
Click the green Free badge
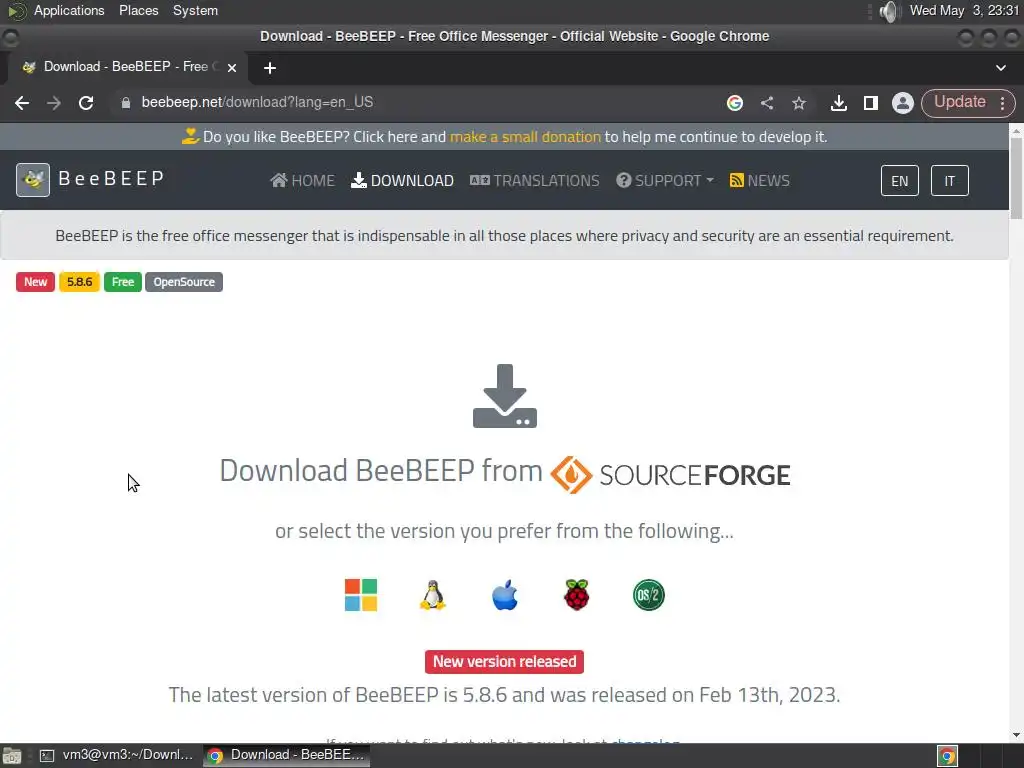pyautogui.click(x=123, y=282)
